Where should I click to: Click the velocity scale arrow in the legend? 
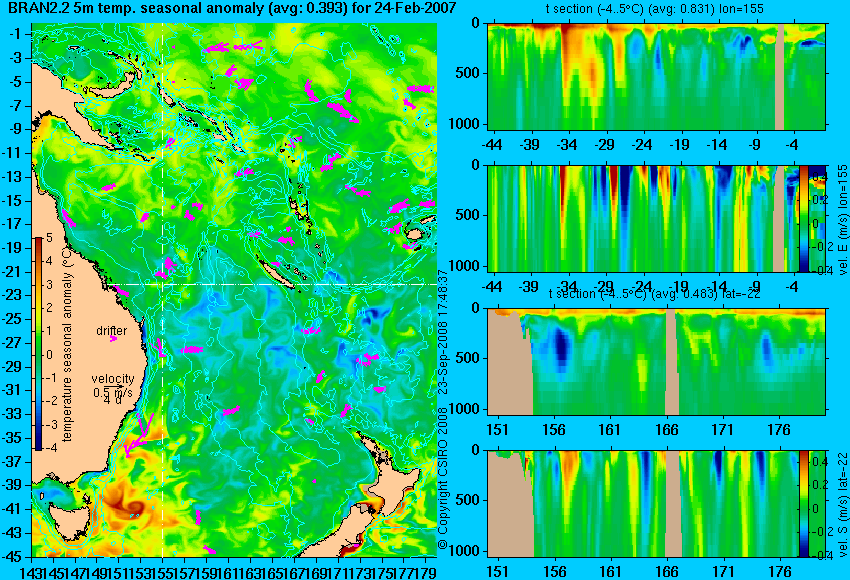tap(115, 387)
